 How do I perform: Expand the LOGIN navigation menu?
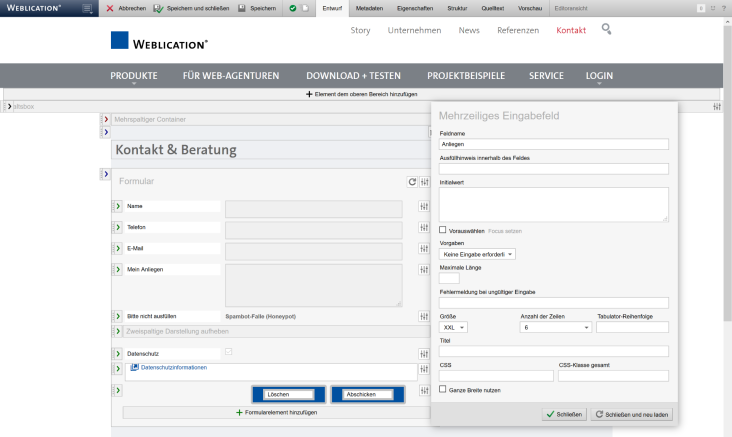[599, 76]
